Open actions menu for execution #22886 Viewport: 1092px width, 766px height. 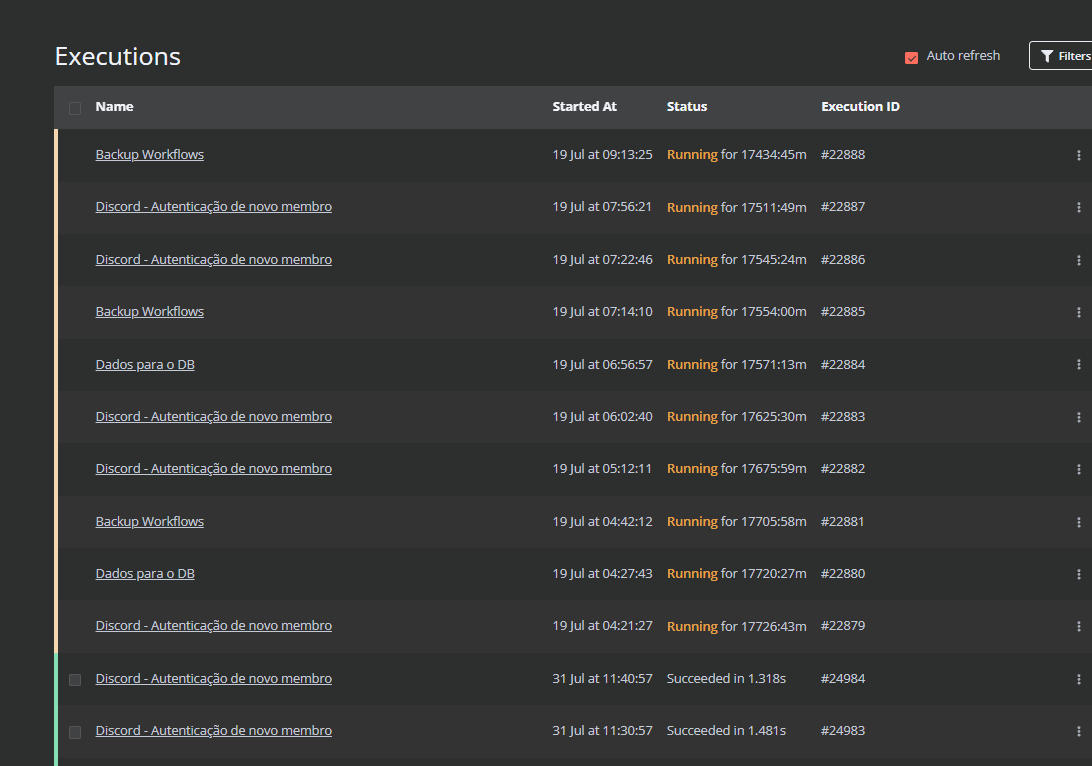pyautogui.click(x=1079, y=260)
